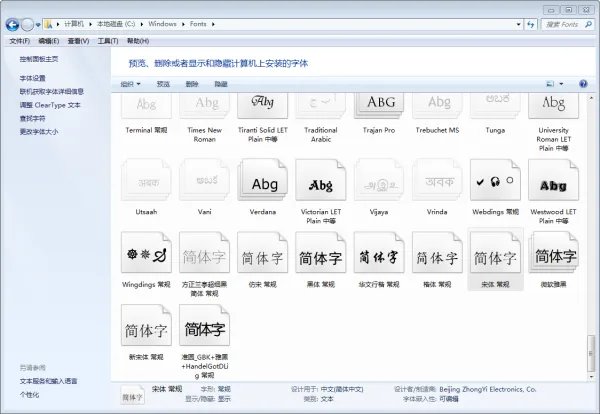Click the scrollbar up arrow

point(591,98)
